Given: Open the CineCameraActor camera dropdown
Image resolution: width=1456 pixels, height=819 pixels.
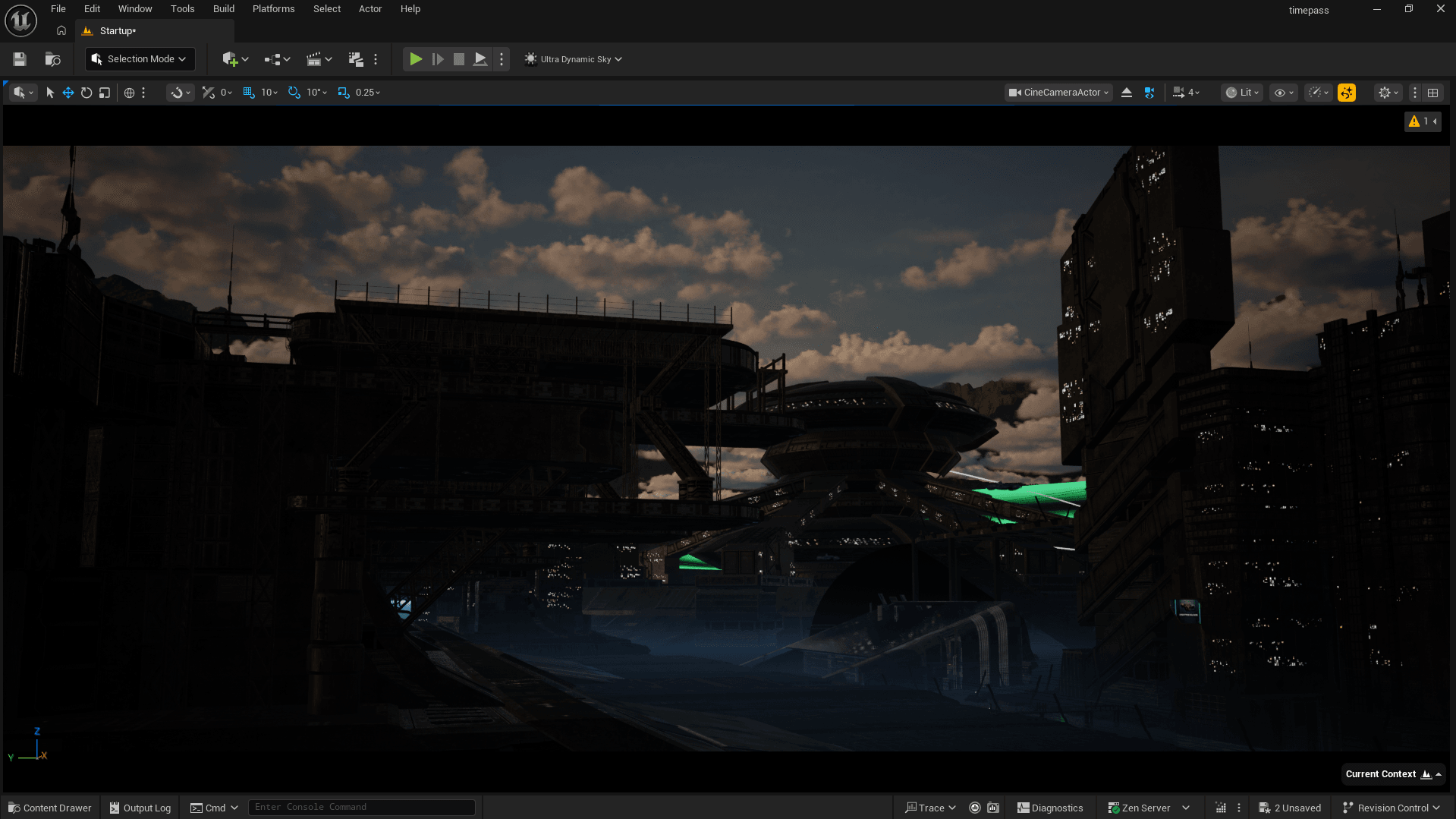Looking at the screenshot, I should (1059, 93).
